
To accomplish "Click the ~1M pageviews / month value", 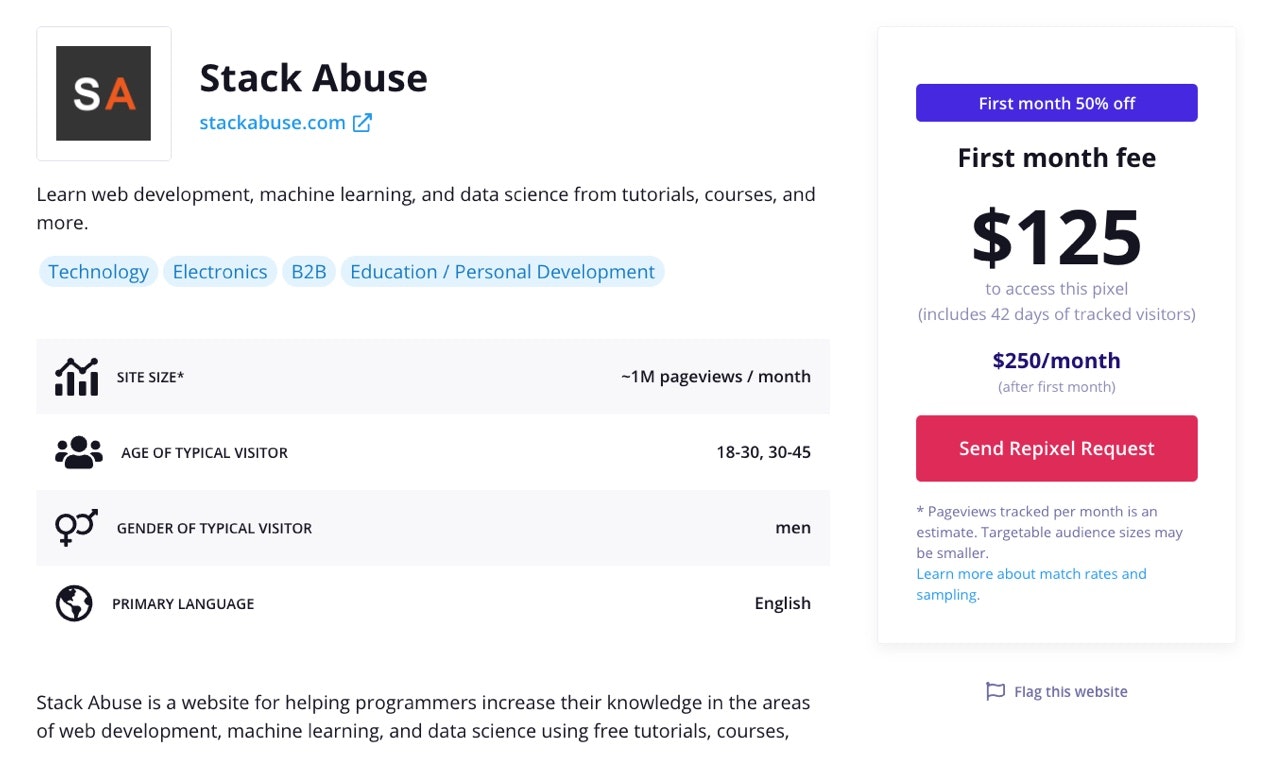I will (715, 377).
